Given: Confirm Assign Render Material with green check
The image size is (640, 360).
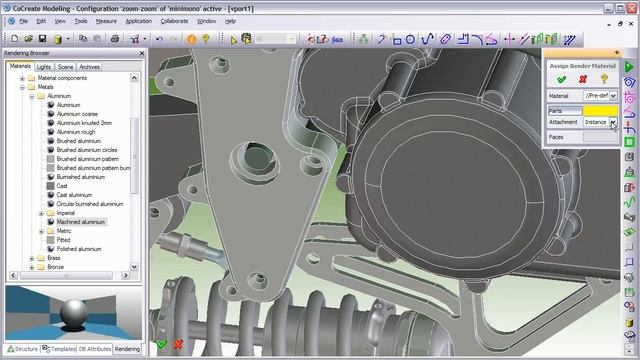Looking at the screenshot, I should click(x=562, y=79).
